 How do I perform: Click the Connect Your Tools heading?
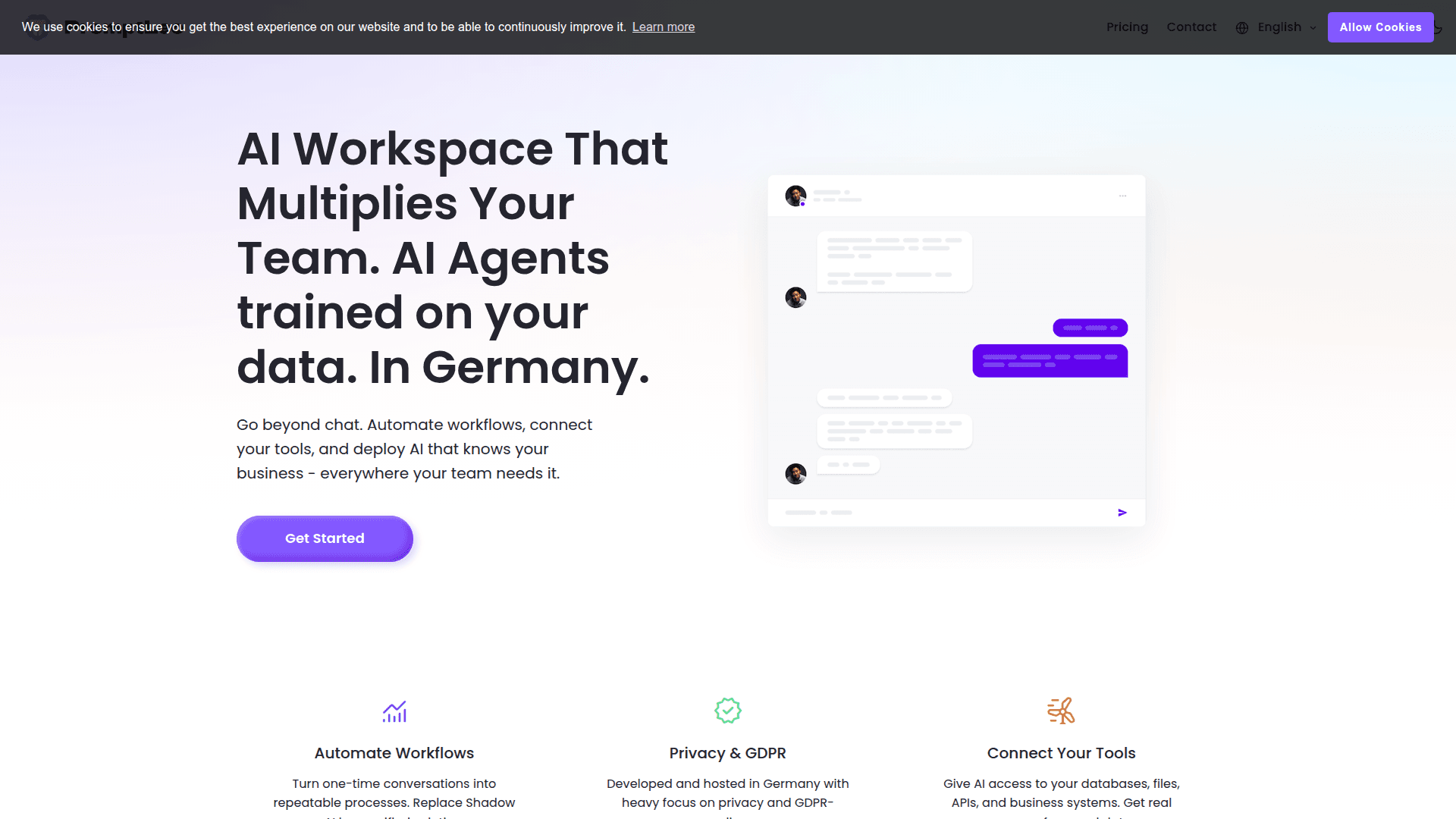(1061, 753)
